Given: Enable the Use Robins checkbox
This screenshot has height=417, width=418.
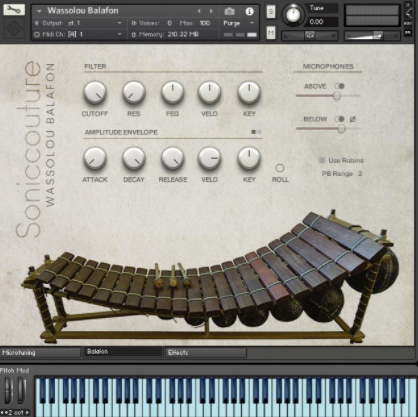Looking at the screenshot, I should tap(322, 160).
